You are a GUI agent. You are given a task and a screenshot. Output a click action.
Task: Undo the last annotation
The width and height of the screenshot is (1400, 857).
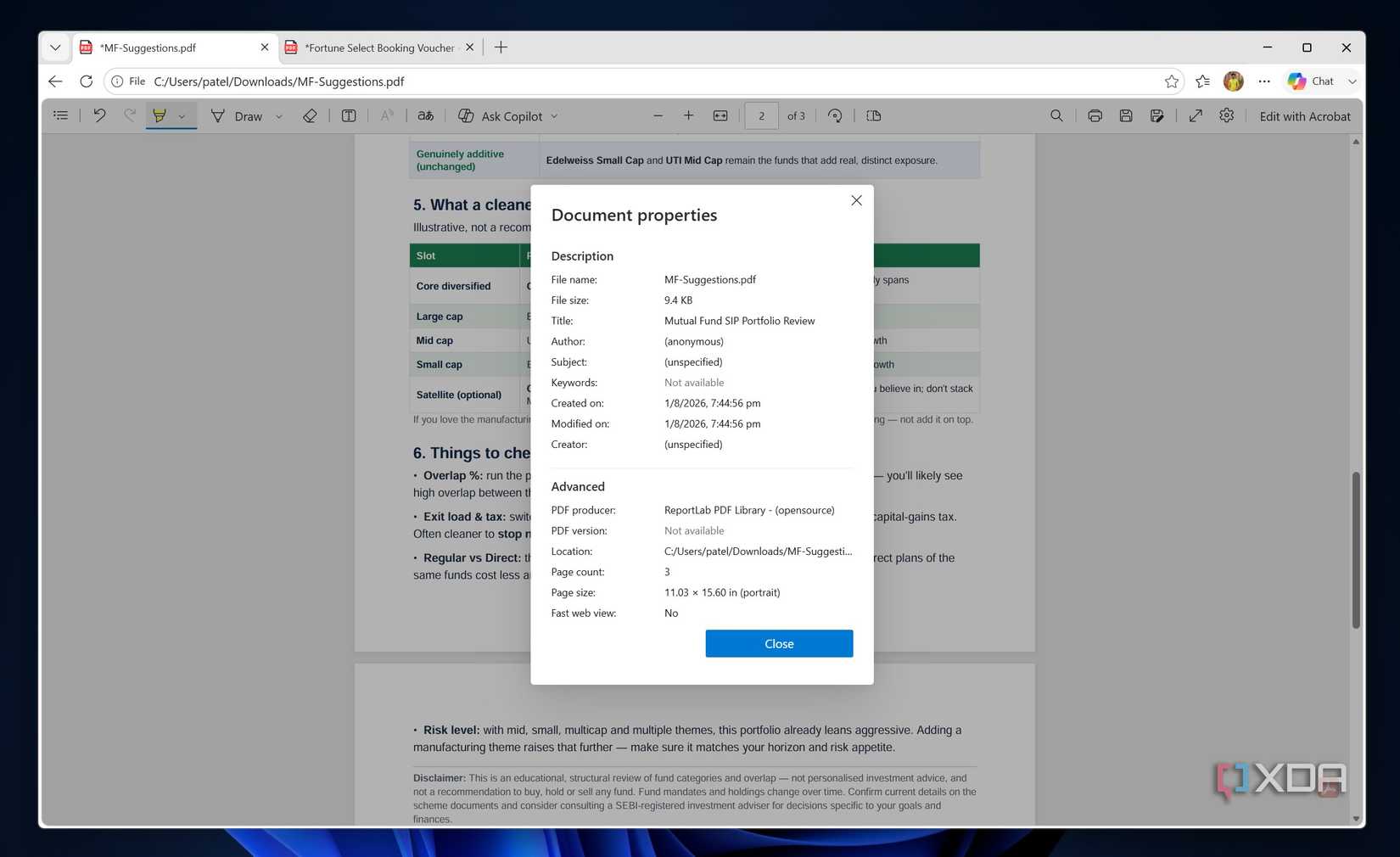(x=99, y=115)
